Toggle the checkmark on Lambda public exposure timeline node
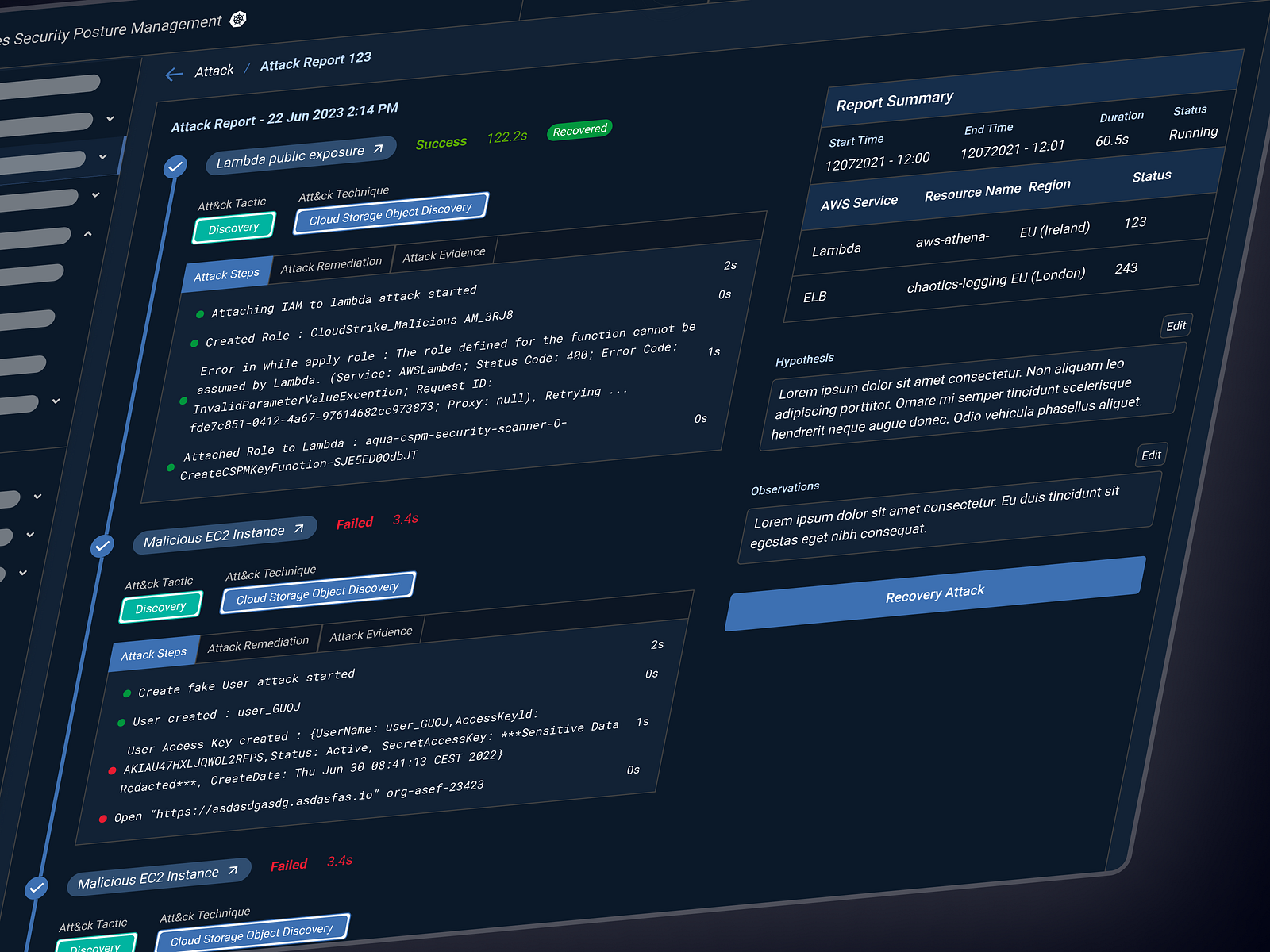1270x952 pixels. (175, 167)
